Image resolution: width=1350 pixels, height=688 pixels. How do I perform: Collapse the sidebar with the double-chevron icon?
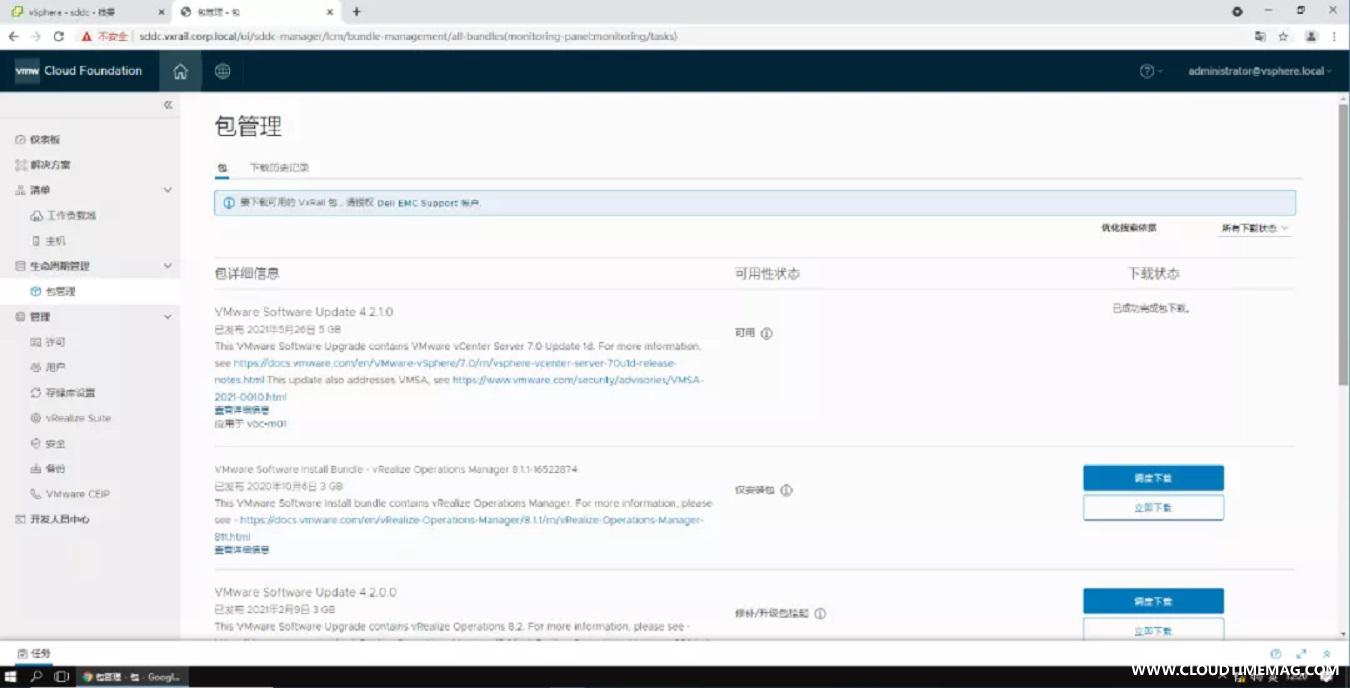pyautogui.click(x=168, y=105)
